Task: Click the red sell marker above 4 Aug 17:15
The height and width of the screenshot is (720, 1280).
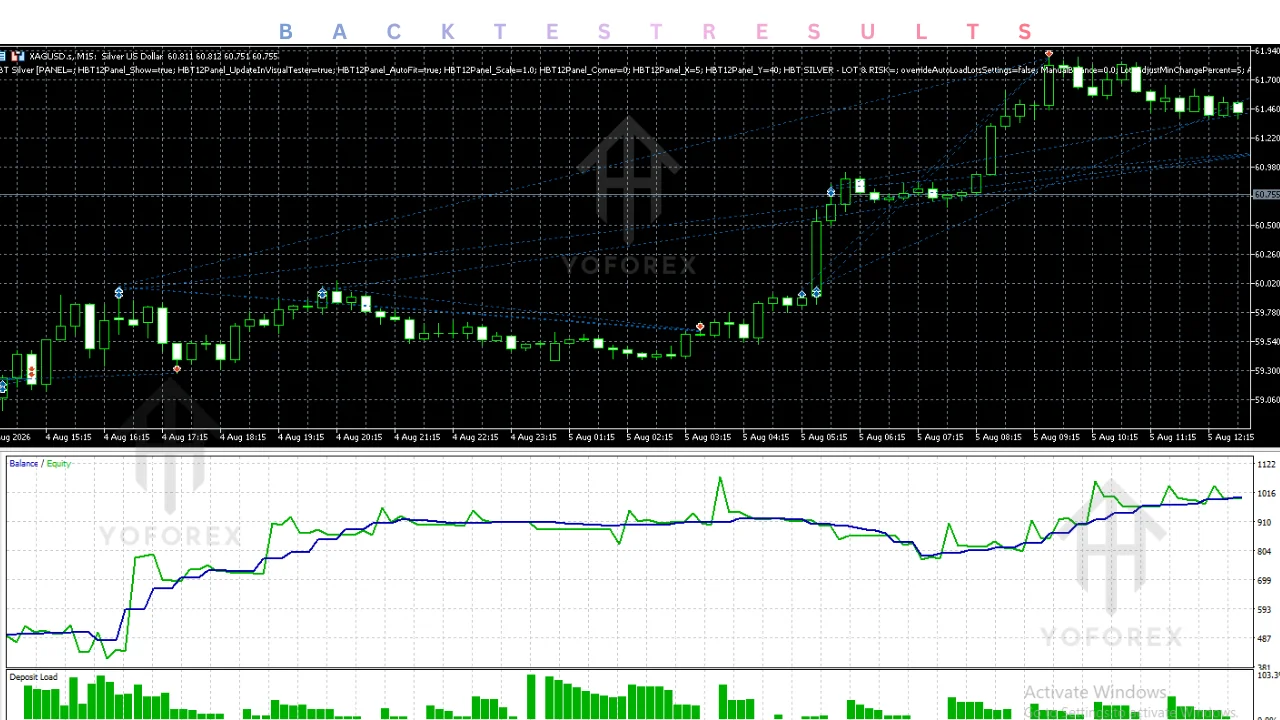Action: (177, 369)
